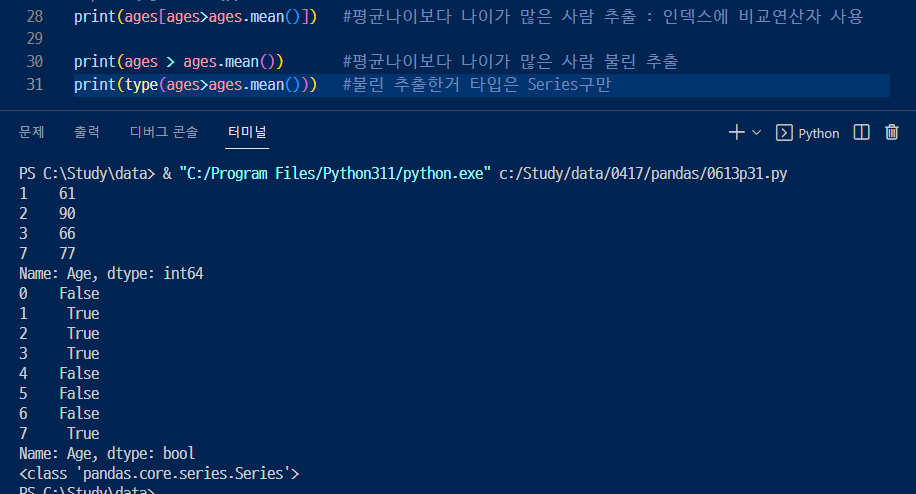Click 'Name: Age, dtype: bool' output line
This screenshot has height=494, width=916.
click(107, 453)
